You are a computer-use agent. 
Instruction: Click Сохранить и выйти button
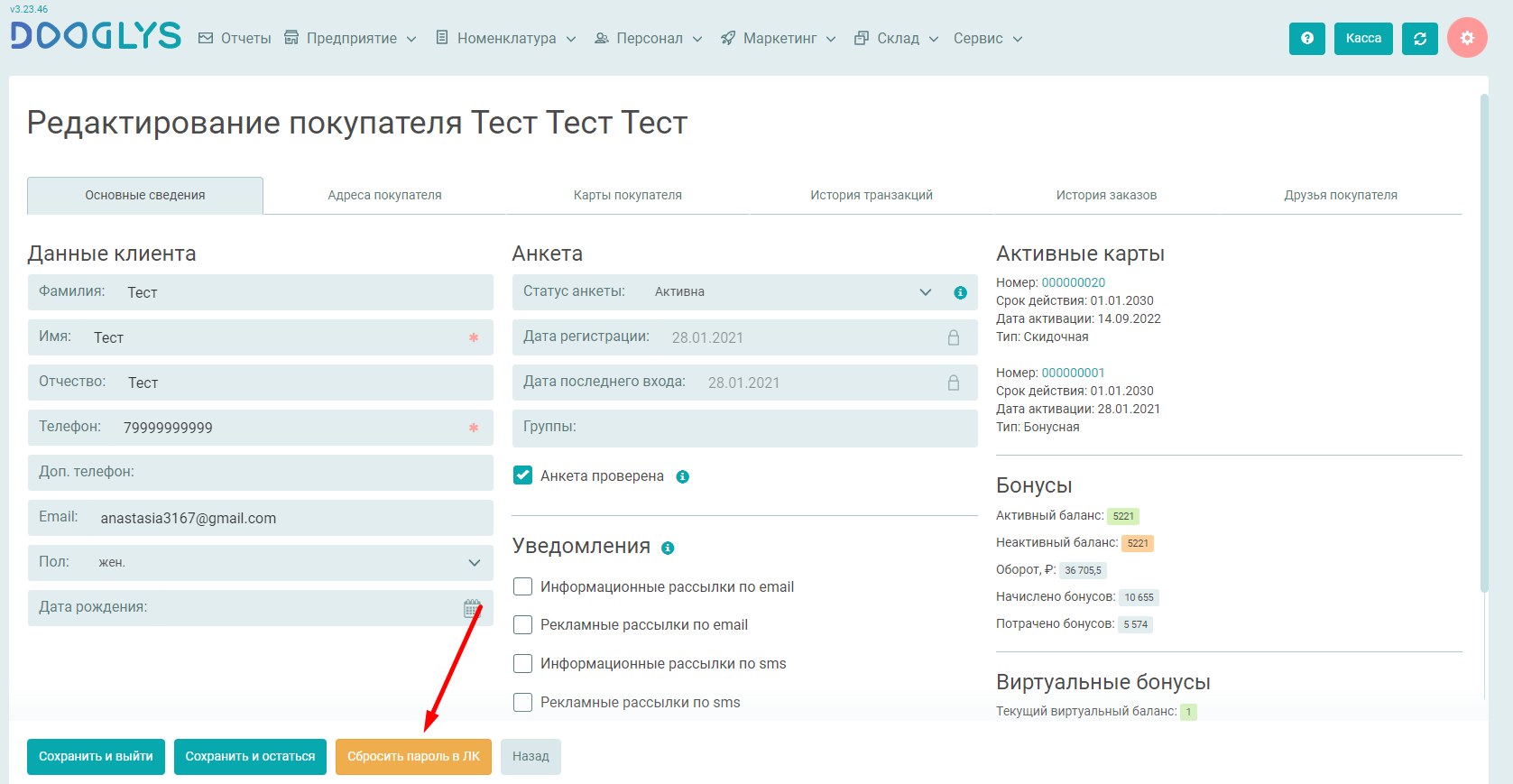click(x=96, y=757)
